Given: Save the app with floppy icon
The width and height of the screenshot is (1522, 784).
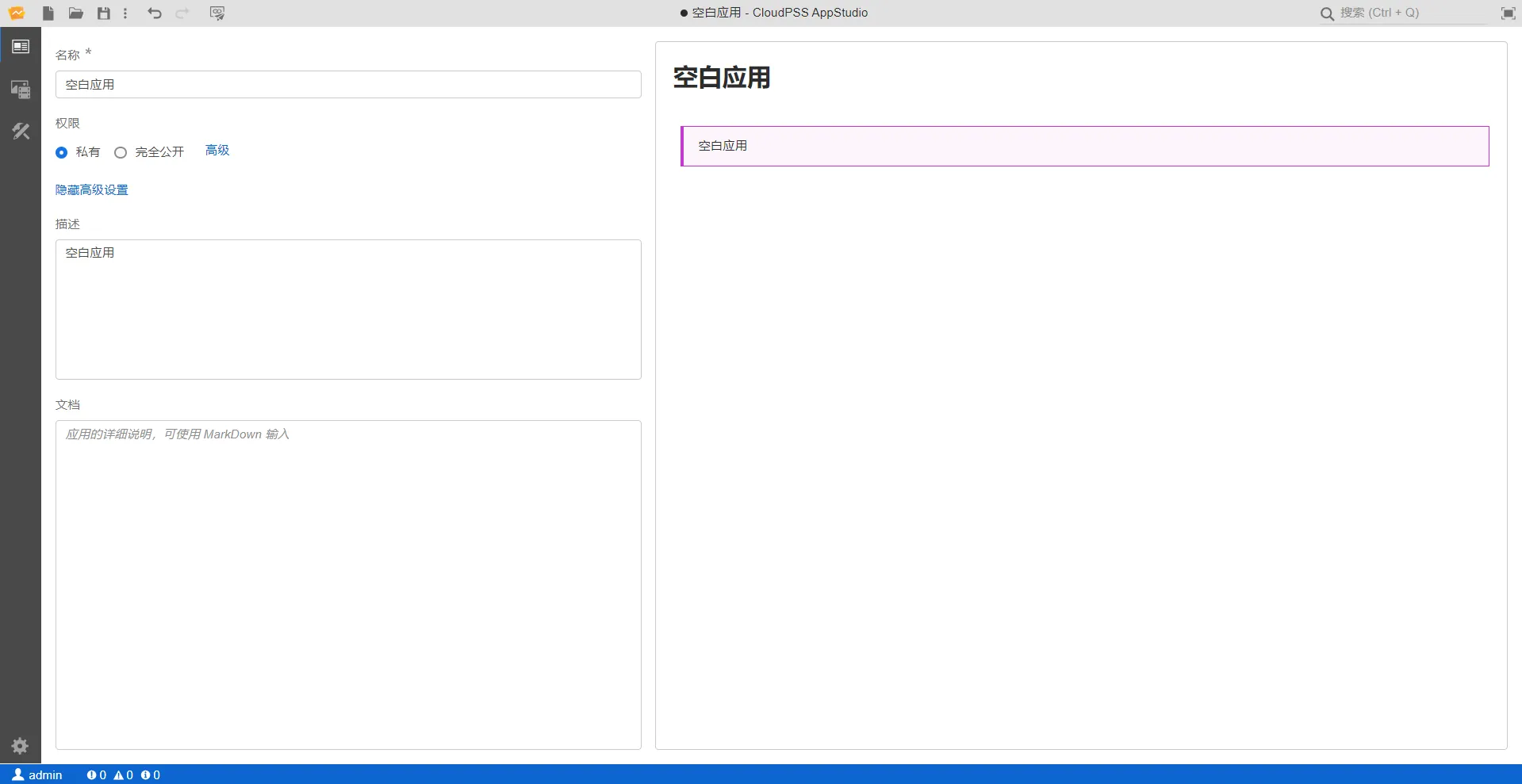Looking at the screenshot, I should pos(103,13).
